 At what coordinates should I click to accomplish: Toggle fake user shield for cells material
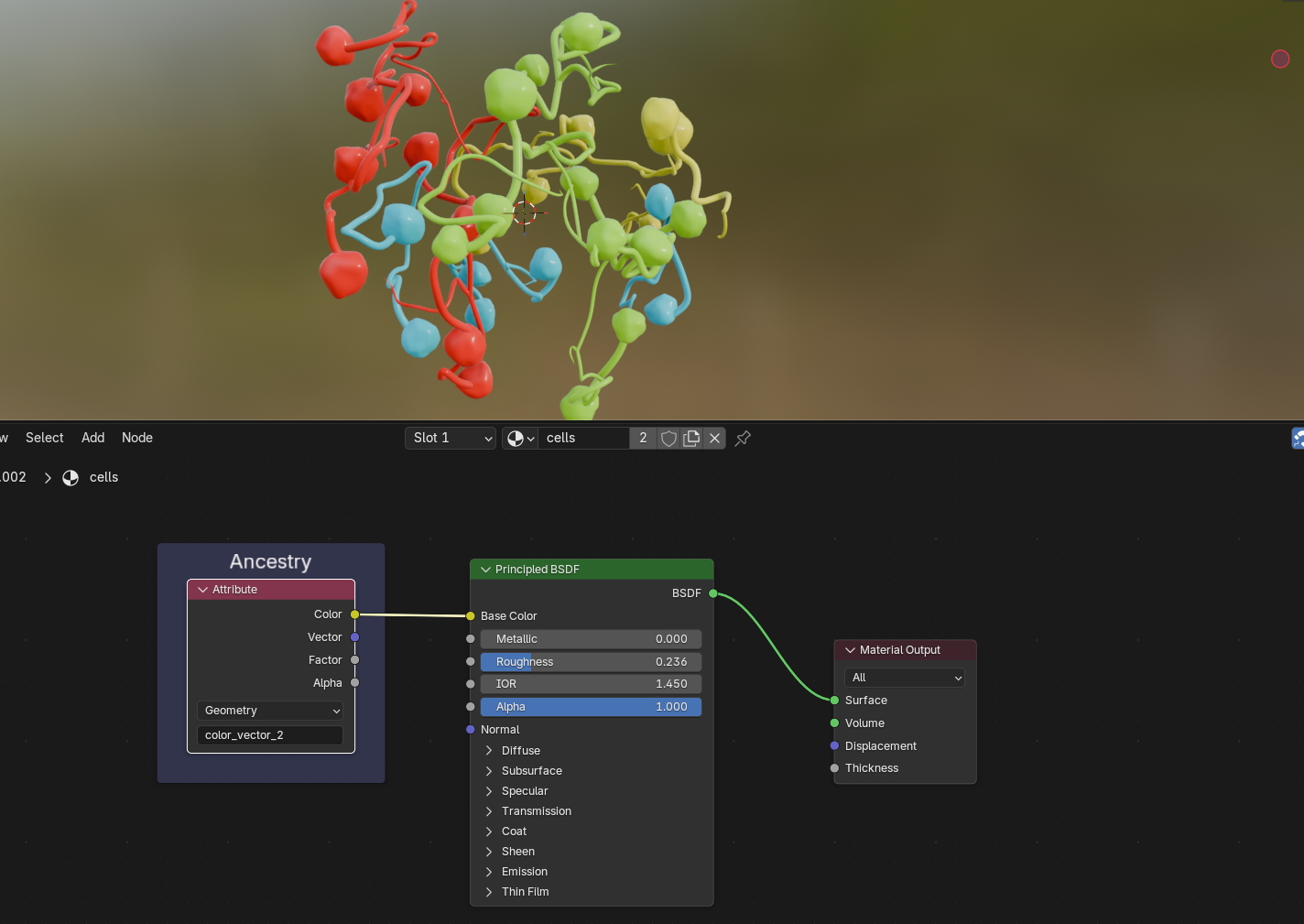668,439
